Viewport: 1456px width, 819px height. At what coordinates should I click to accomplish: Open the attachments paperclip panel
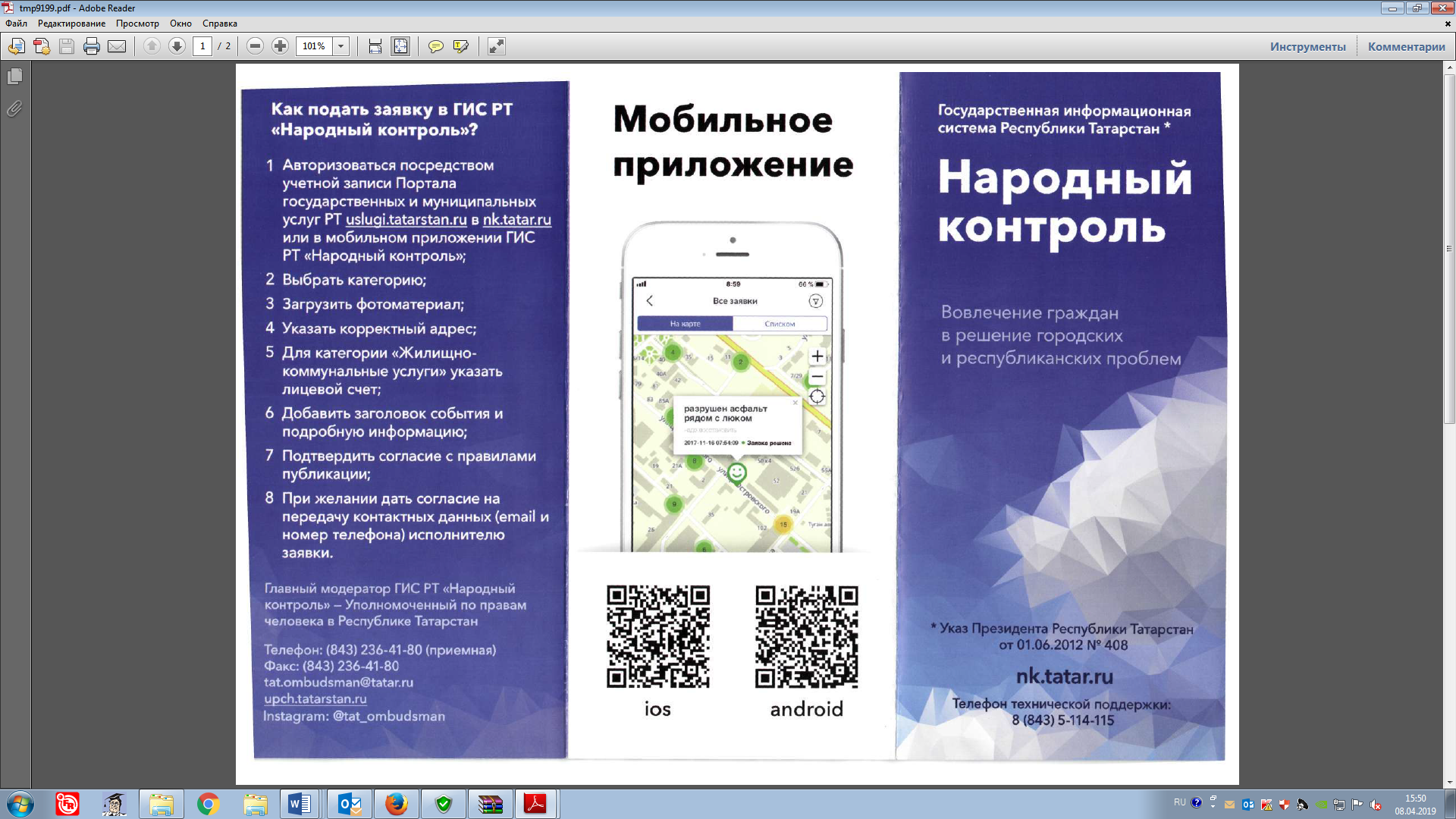[14, 109]
